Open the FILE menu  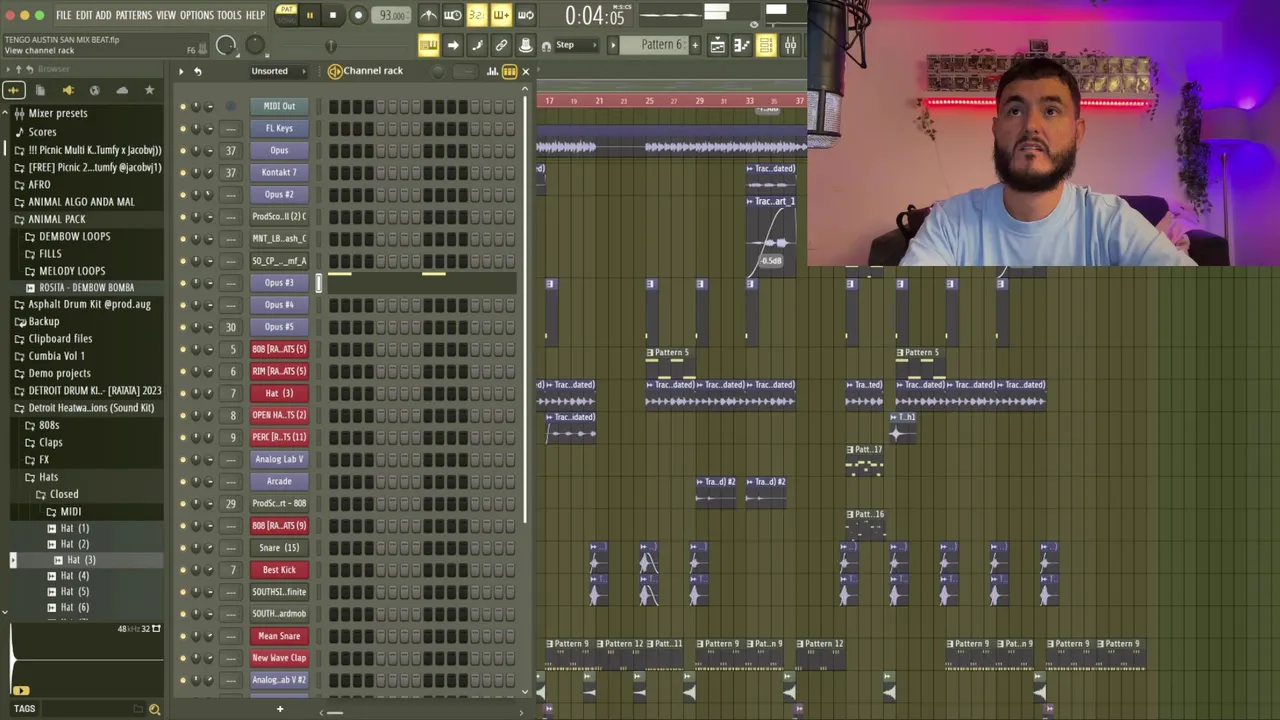click(x=63, y=15)
